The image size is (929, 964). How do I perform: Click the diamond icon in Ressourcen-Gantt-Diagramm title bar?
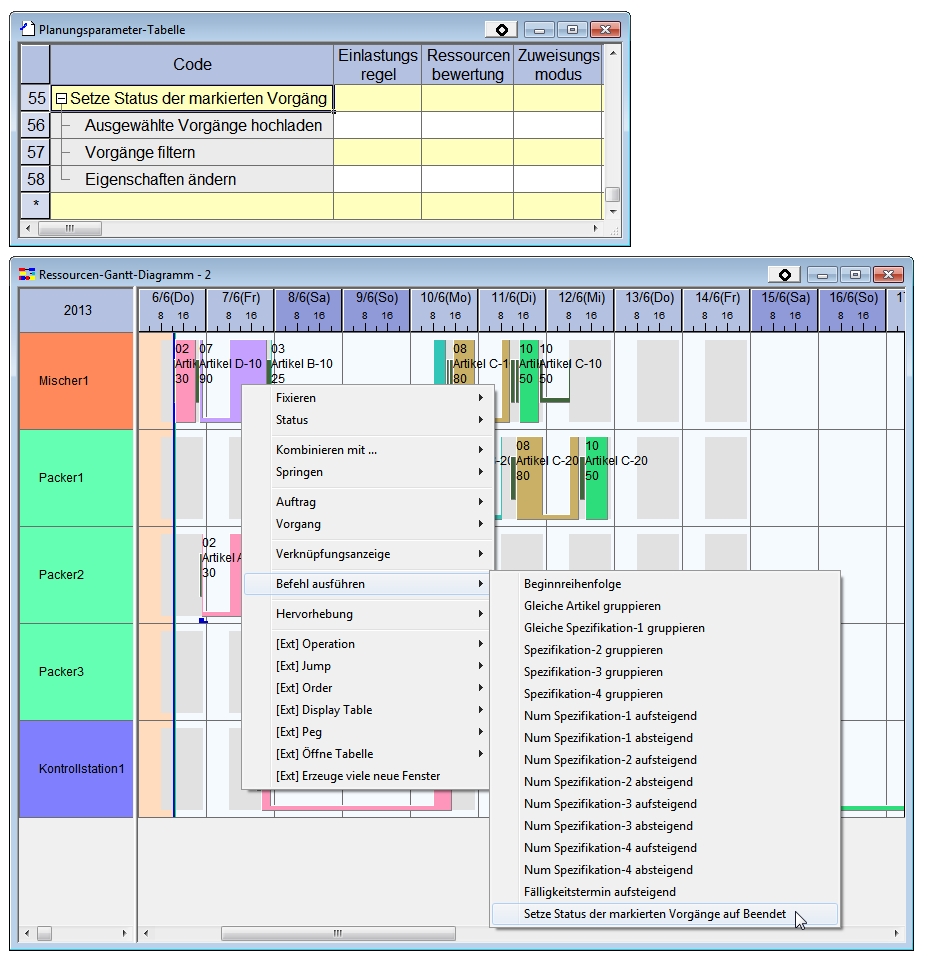[785, 275]
